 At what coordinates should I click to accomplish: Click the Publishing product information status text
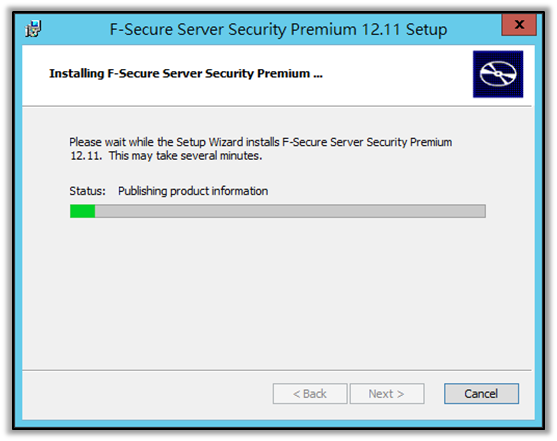[x=193, y=191]
